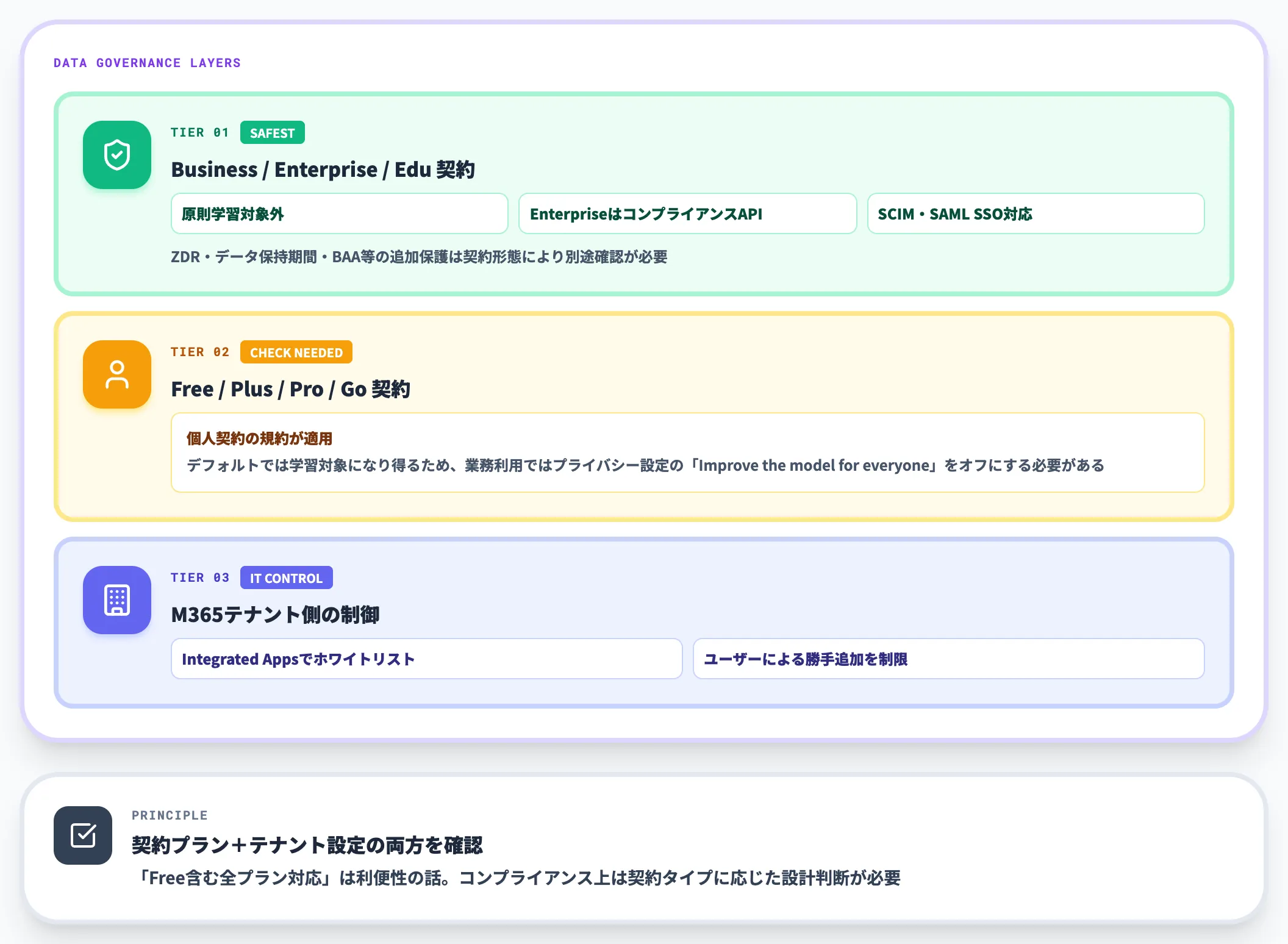Image resolution: width=1288 pixels, height=944 pixels.
Task: Click the 契約プラン＋テナント設定の両方を確認 heading
Action: click(x=307, y=845)
